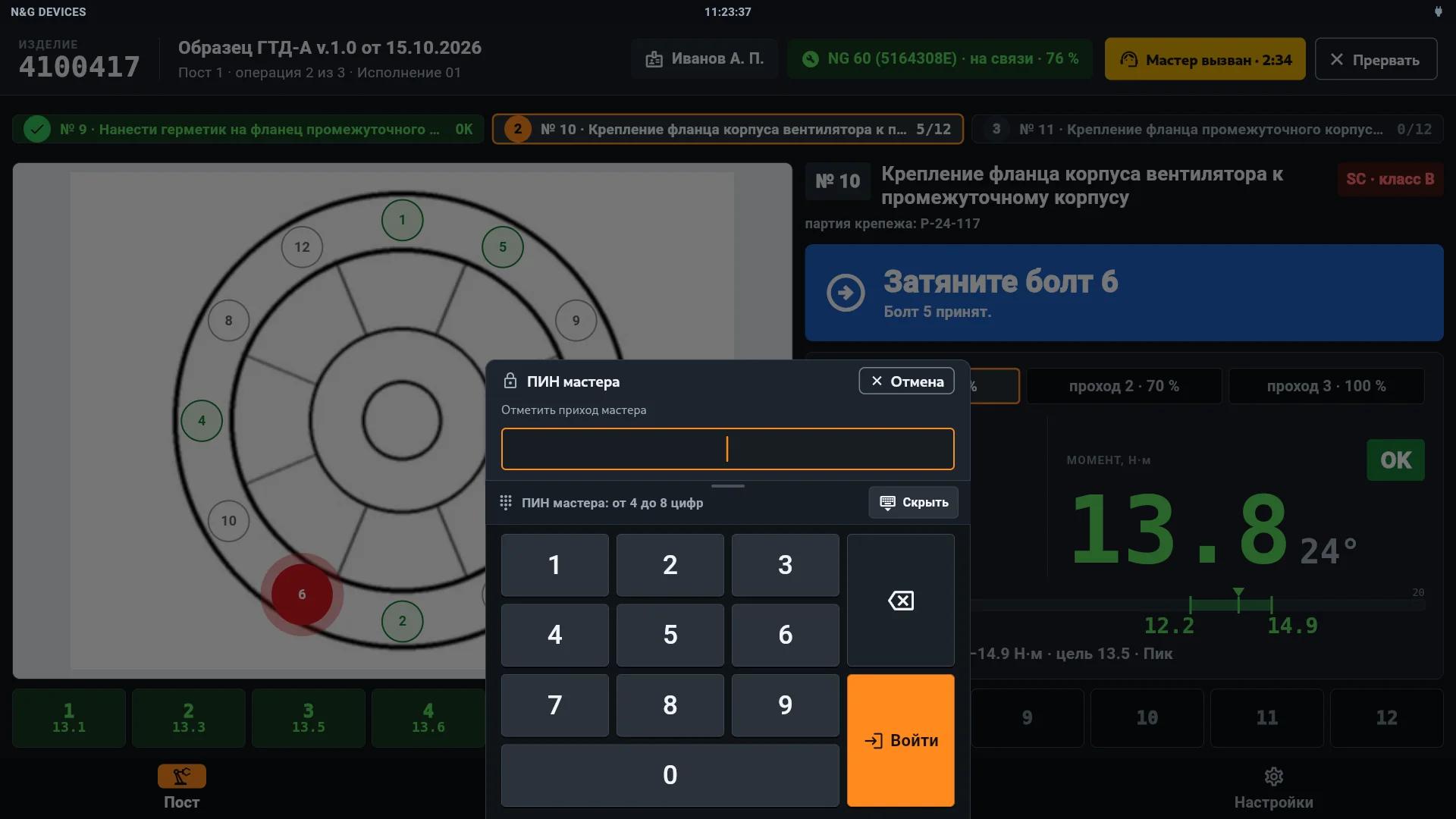Tap digit 9 on the PIN keypad
Image resolution: width=1456 pixels, height=819 pixels.
(x=785, y=705)
